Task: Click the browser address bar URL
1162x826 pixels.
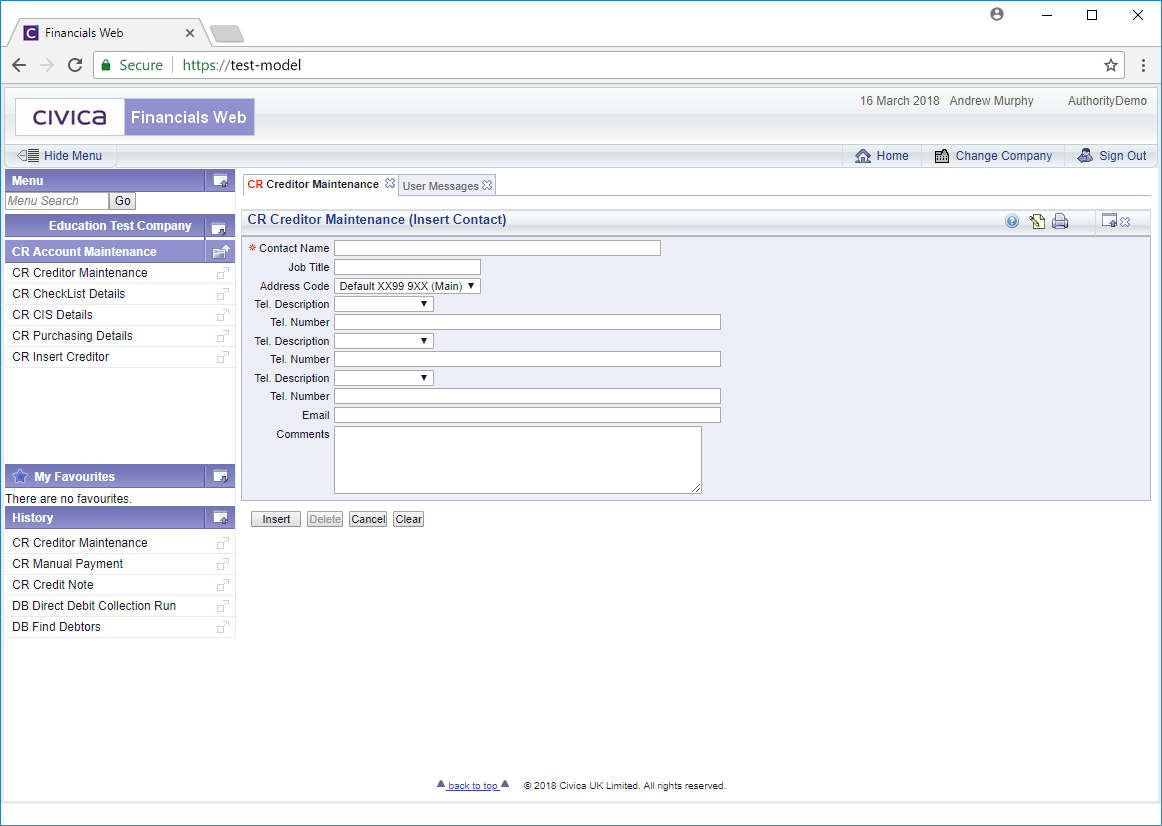Action: (242, 65)
